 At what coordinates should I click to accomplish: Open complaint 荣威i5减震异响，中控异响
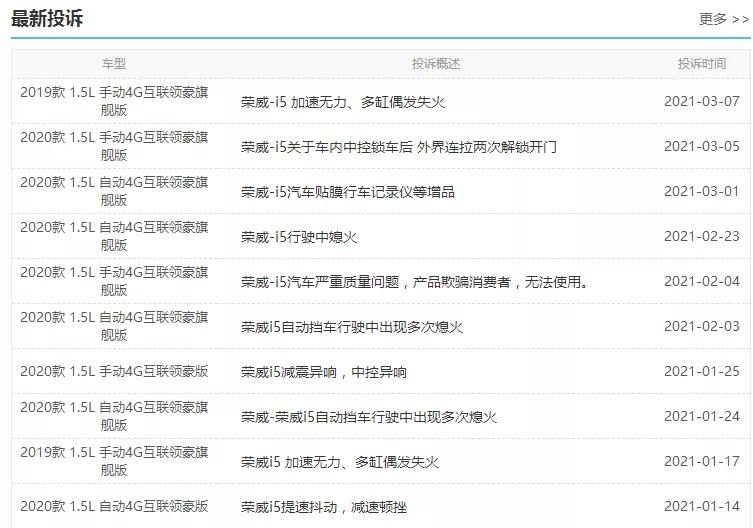tap(324, 372)
